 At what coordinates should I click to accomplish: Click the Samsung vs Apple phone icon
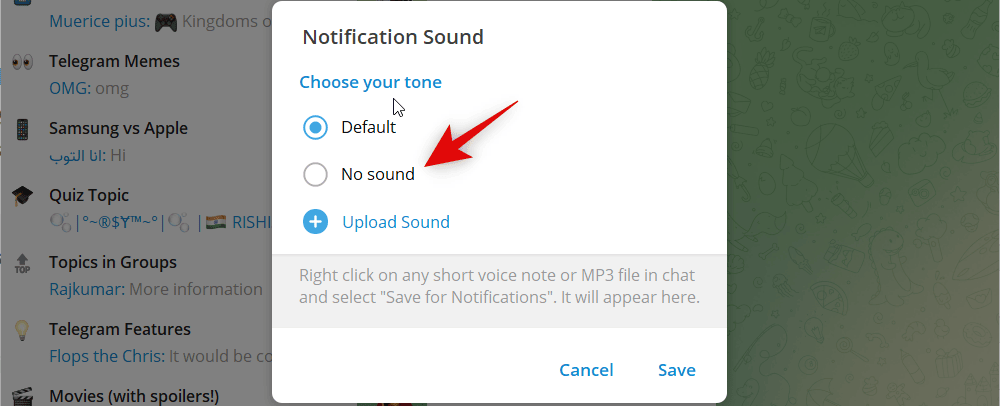point(22,129)
